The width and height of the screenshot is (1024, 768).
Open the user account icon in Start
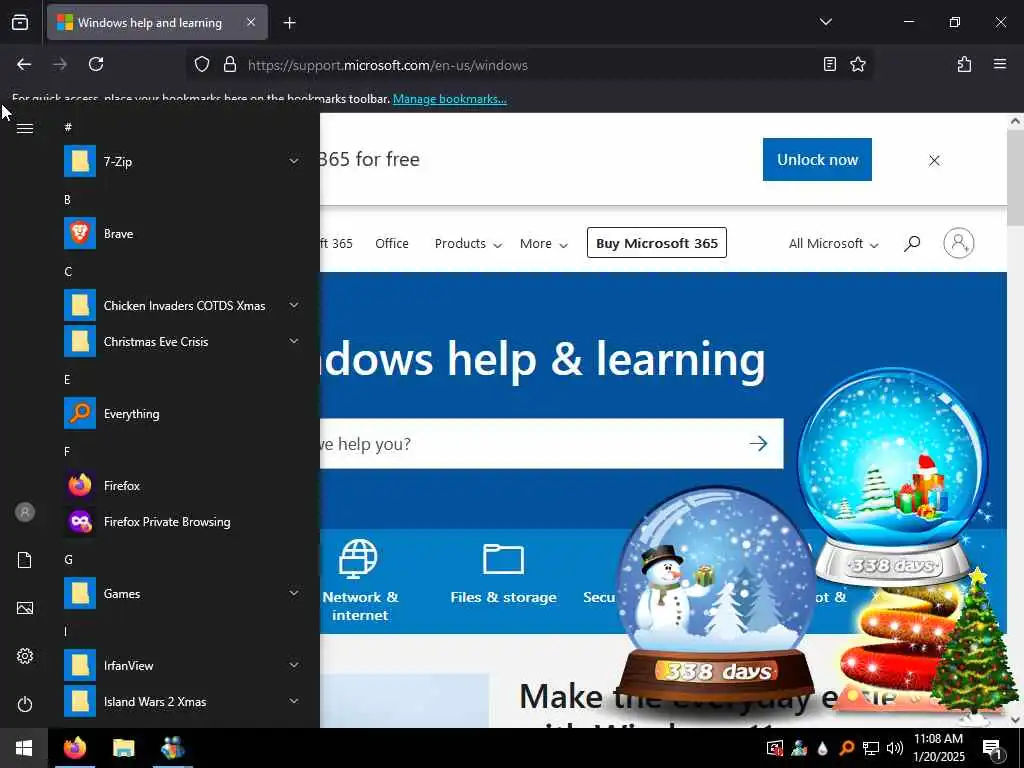pos(25,512)
